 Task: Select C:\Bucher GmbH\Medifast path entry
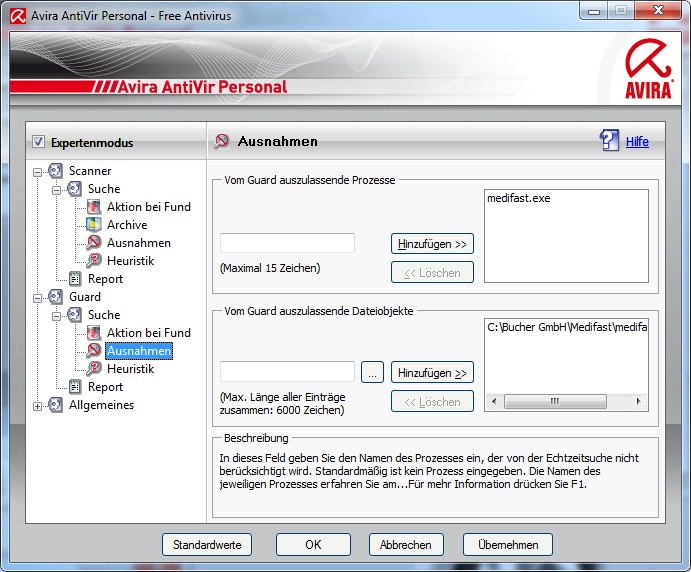click(567, 327)
